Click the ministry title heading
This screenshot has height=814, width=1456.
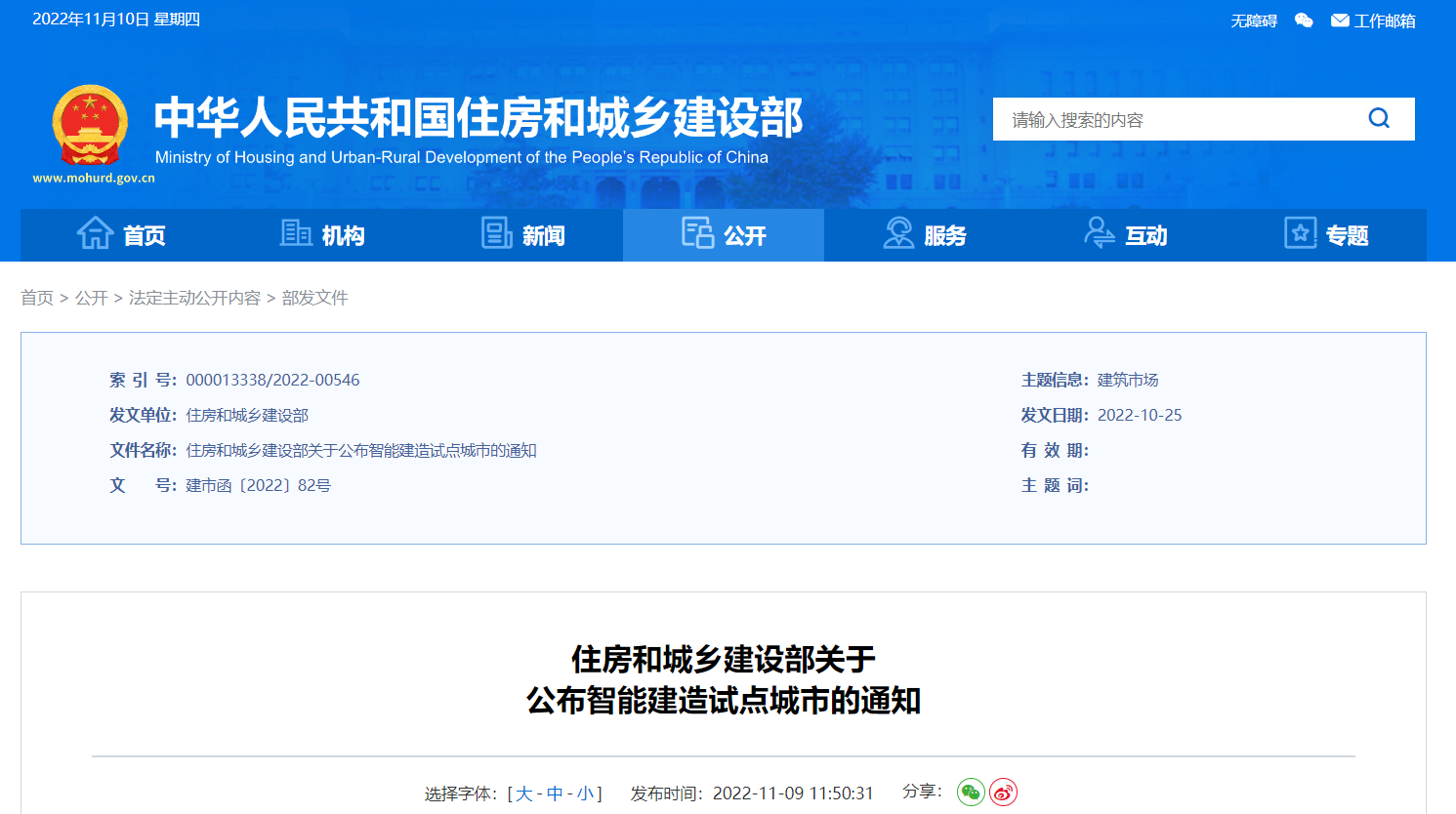pos(478,117)
